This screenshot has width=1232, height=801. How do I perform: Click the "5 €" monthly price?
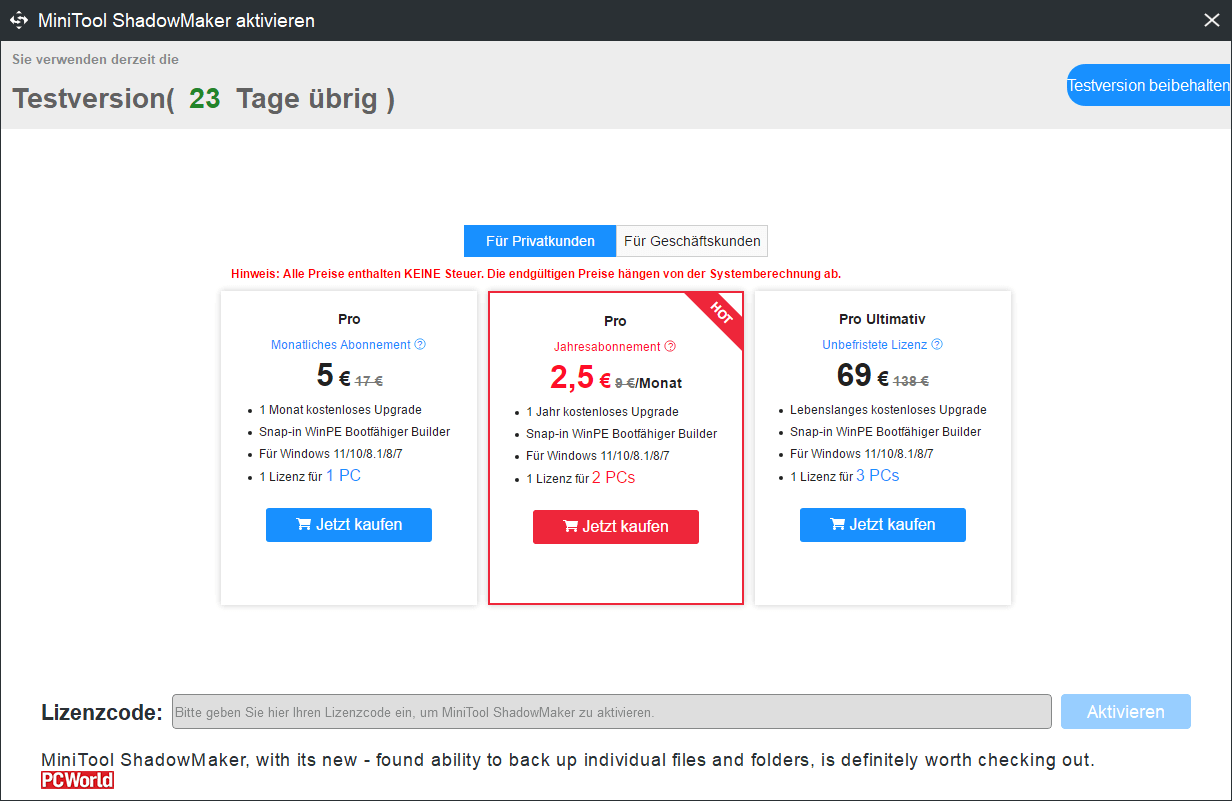coord(333,376)
